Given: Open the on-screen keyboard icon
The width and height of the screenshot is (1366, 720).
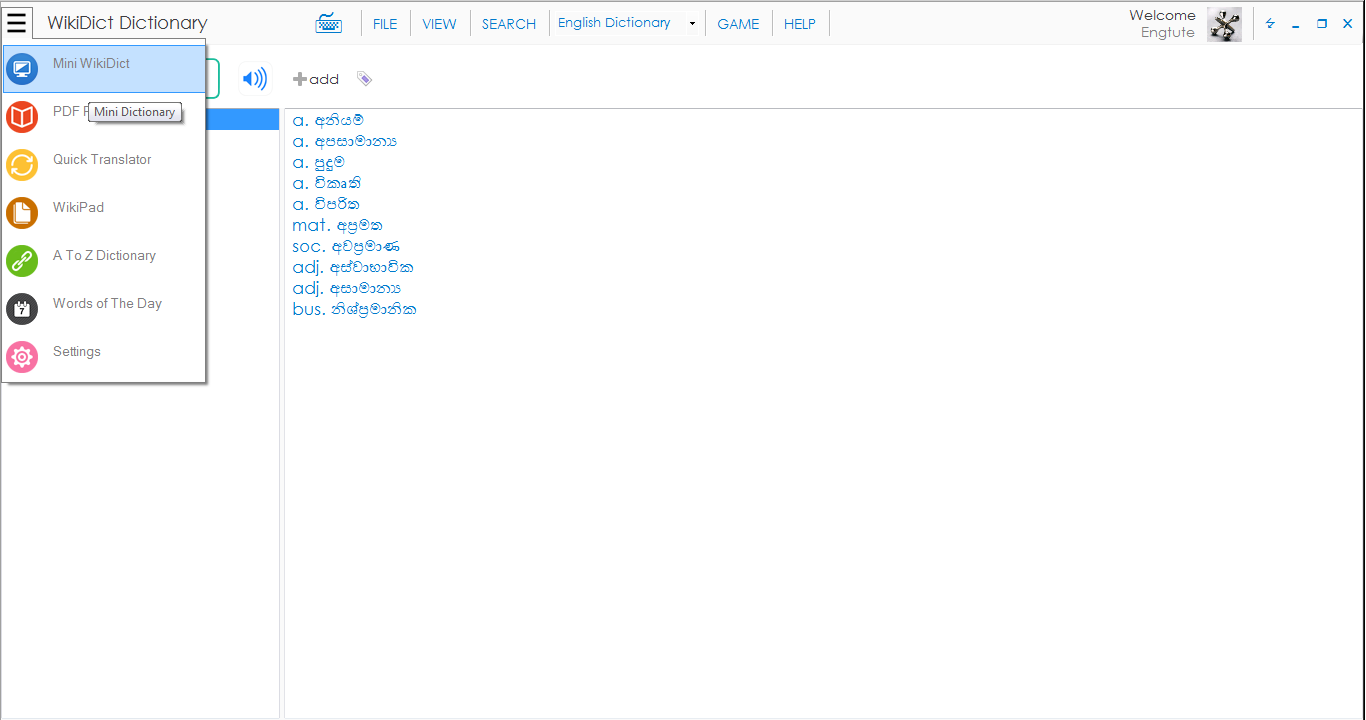Looking at the screenshot, I should pyautogui.click(x=328, y=24).
